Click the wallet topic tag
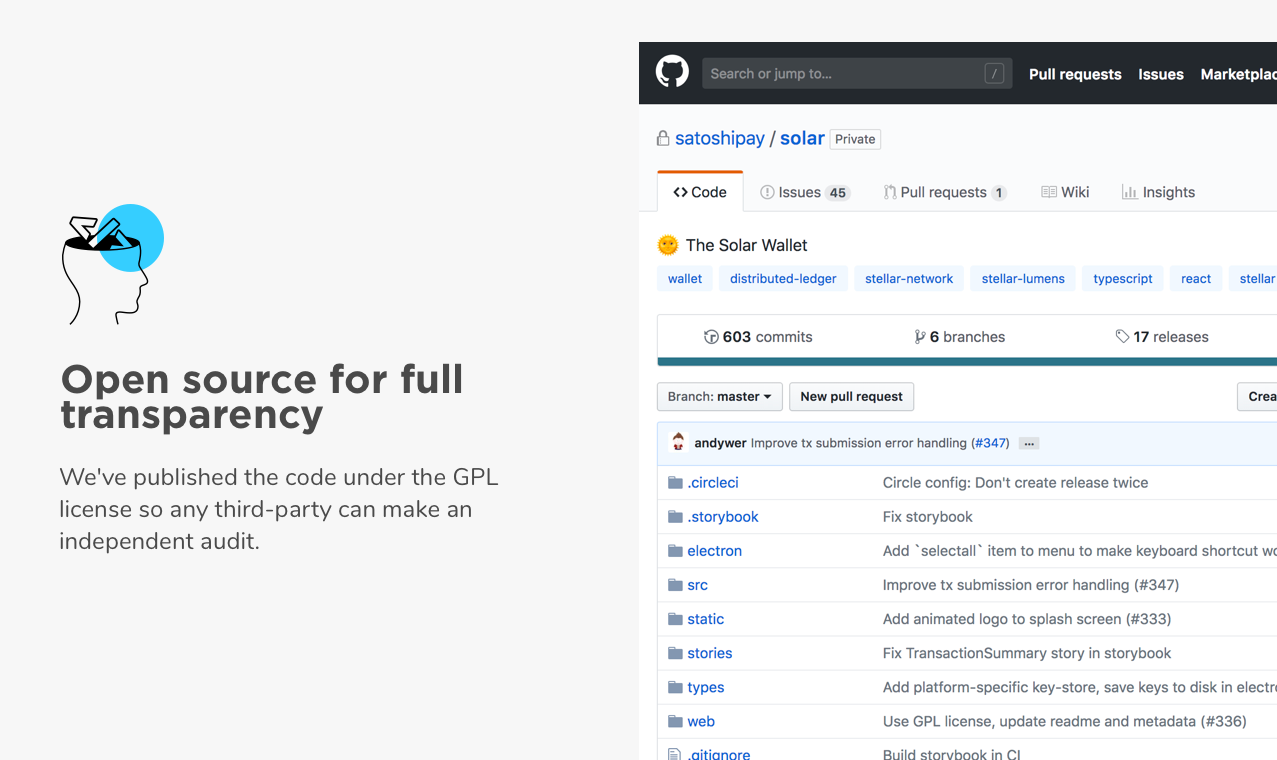This screenshot has height=760, width=1277. (685, 279)
